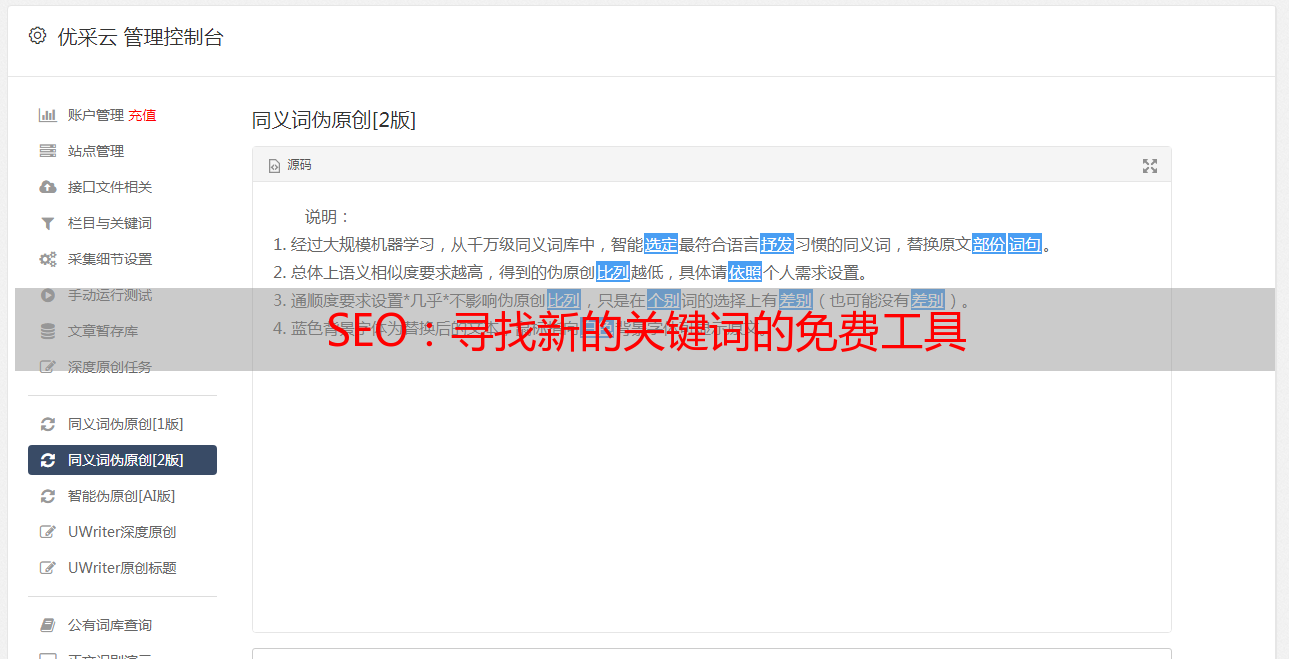Click the 同义词伪原创[2版] page heading
The image size is (1289, 659).
[x=334, y=120]
